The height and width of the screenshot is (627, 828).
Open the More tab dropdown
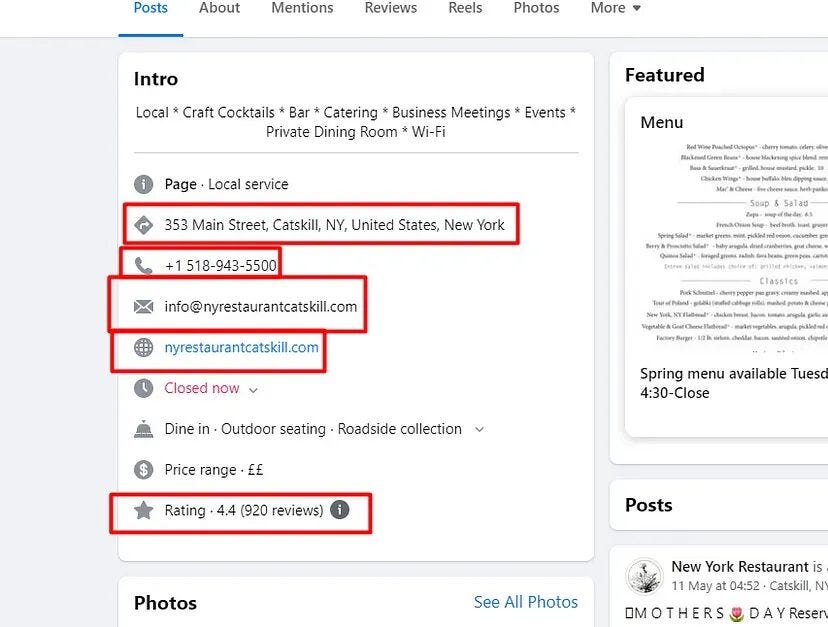615,8
